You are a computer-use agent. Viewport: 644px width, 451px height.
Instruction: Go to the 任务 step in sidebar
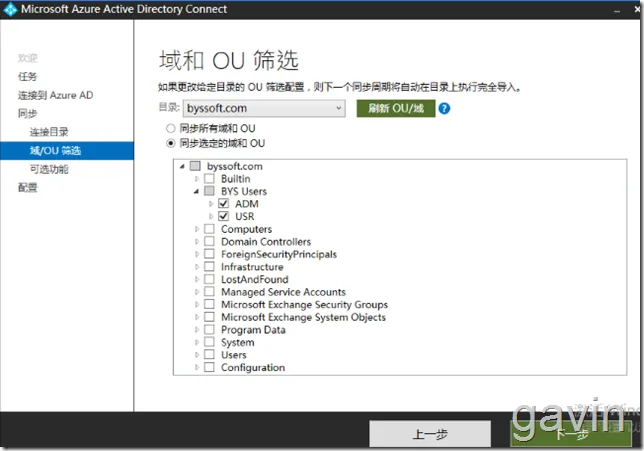coord(28,76)
